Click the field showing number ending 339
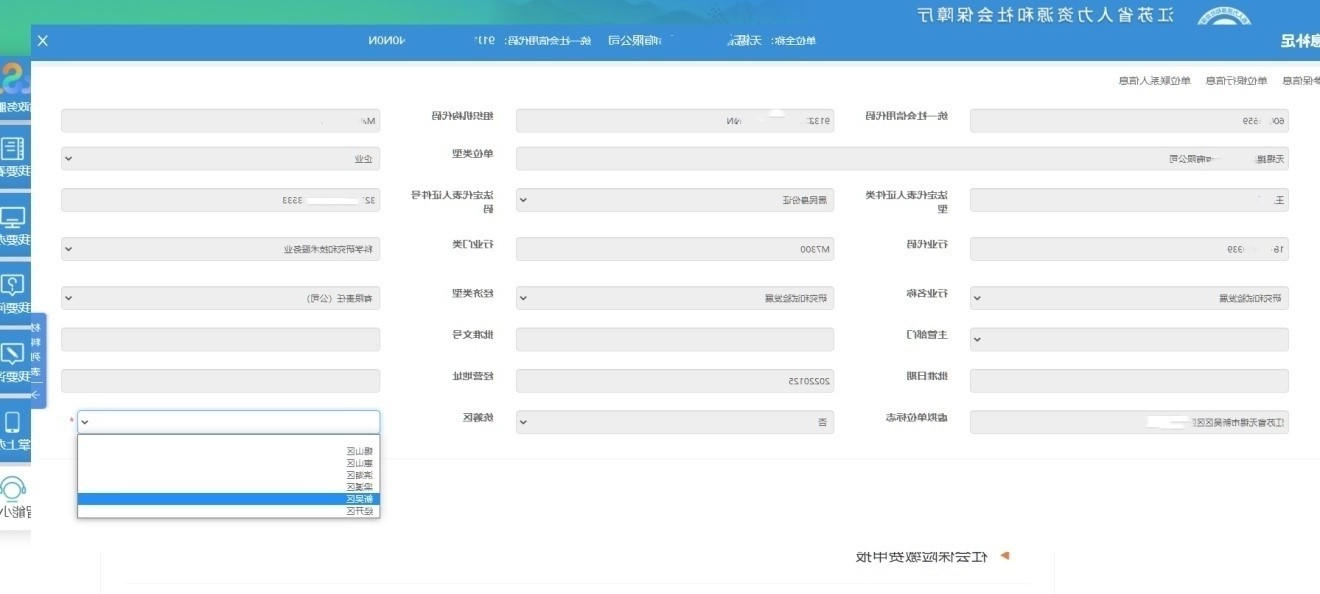Viewport: 1320px width, 594px height. [1129, 249]
